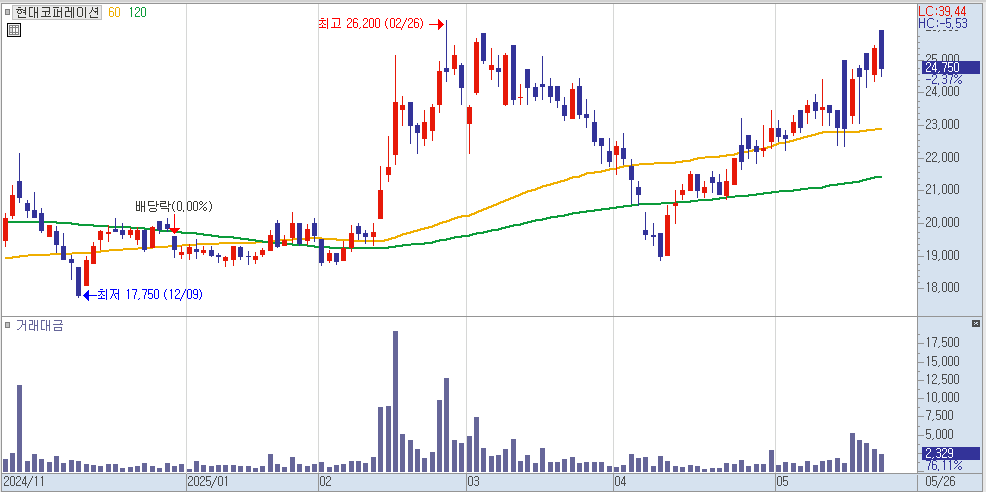This screenshot has height=492, width=986.
Task: Click the 2024/11 date axis label
Action: coord(25,482)
